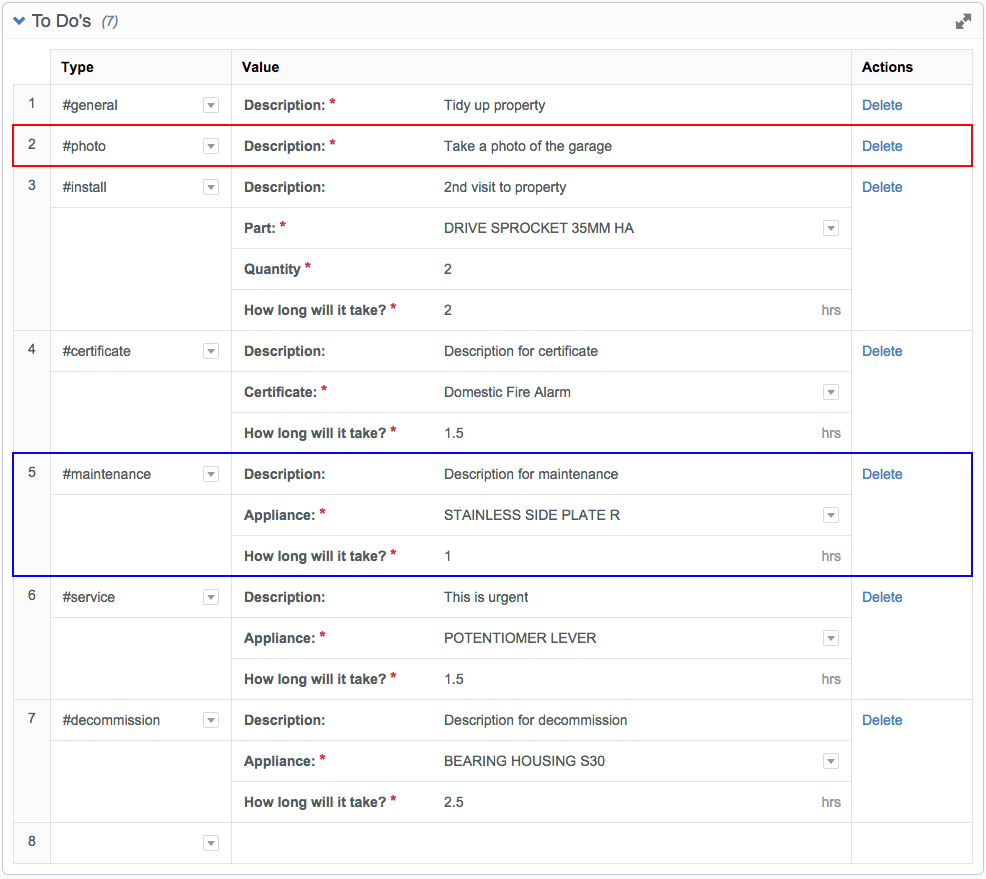Screen dimensions: 986x879
Task: Open Appliance dropdown showing POTENTIOMER LEVER
Action: point(831,638)
